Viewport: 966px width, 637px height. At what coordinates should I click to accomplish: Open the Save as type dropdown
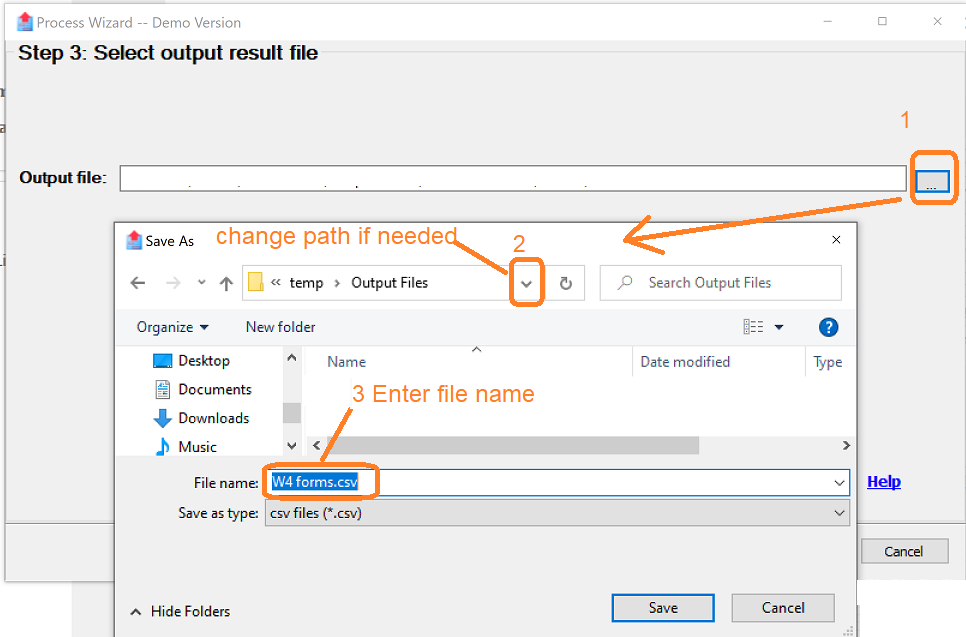pos(841,512)
